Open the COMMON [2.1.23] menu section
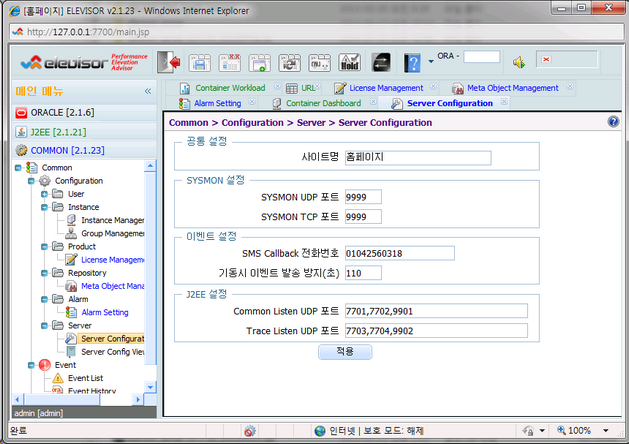629x444 pixels. pyautogui.click(x=84, y=150)
